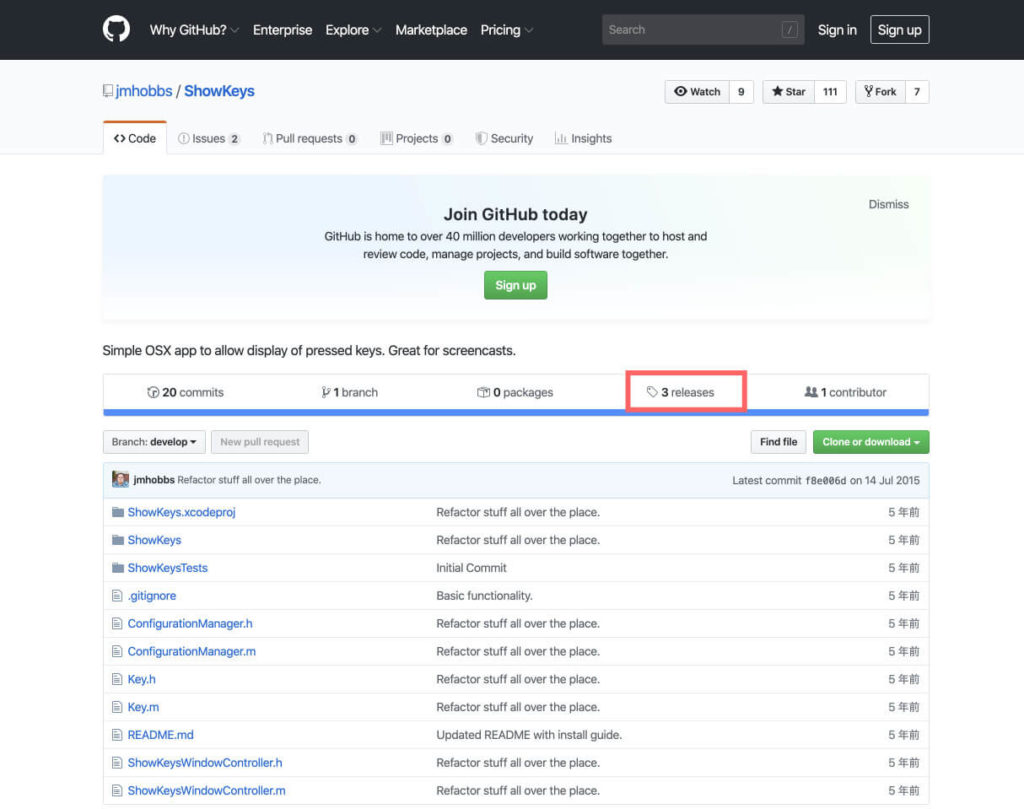Click the Fork button

[880, 91]
